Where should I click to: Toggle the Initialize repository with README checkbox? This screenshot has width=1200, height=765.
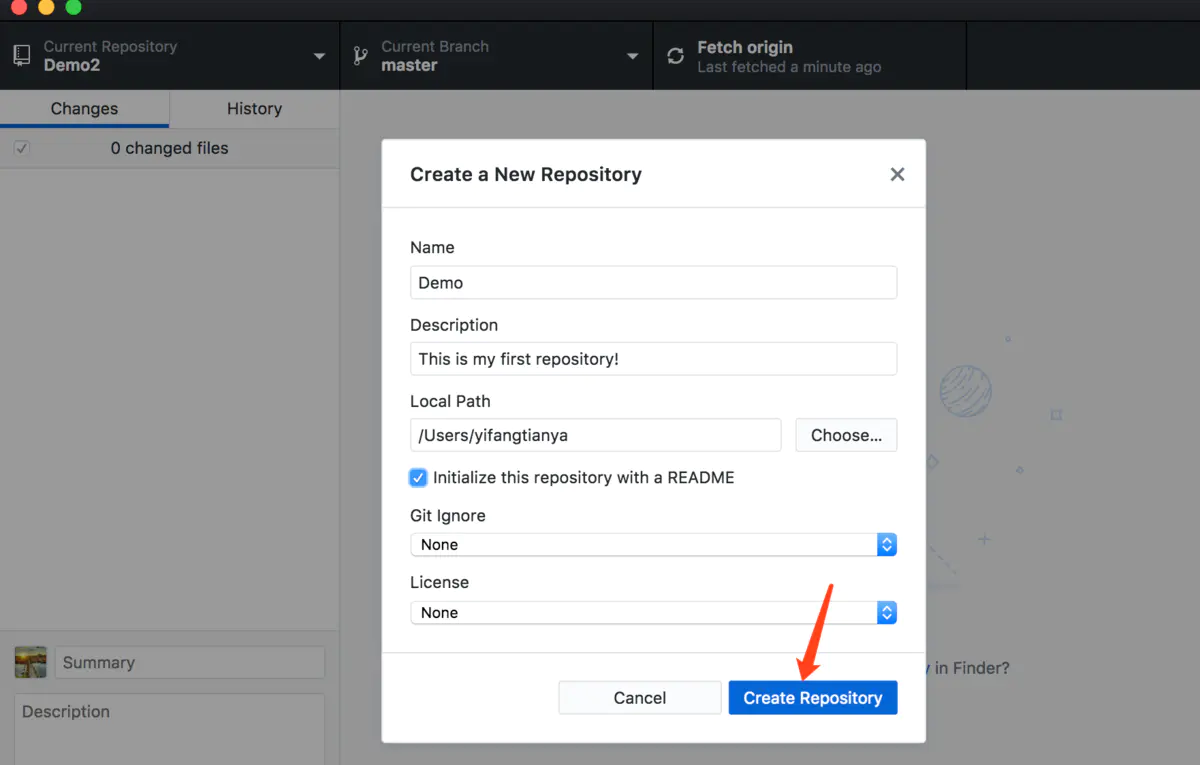pyautogui.click(x=418, y=478)
